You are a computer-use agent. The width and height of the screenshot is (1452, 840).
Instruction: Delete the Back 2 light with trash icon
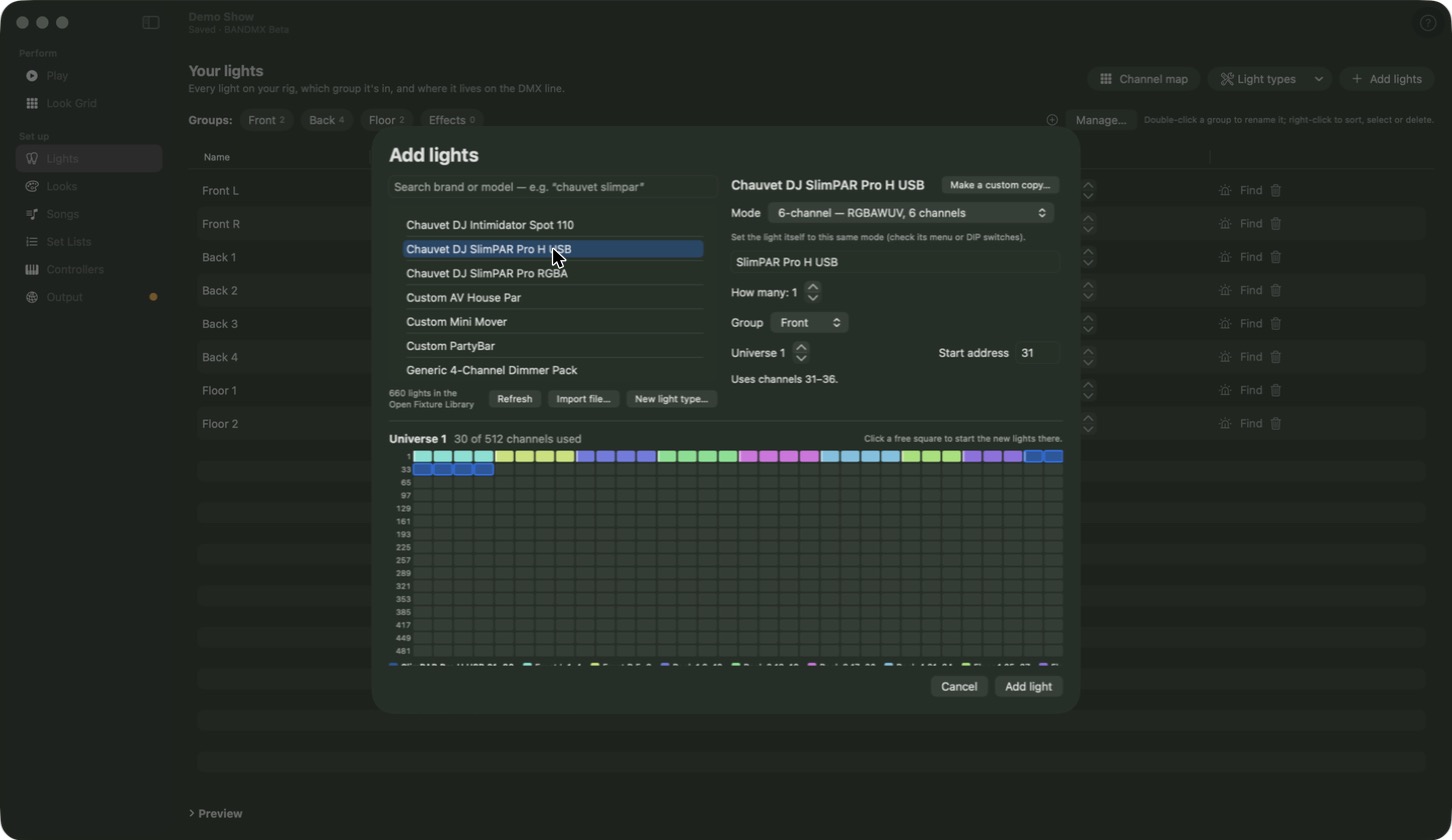tap(1276, 290)
